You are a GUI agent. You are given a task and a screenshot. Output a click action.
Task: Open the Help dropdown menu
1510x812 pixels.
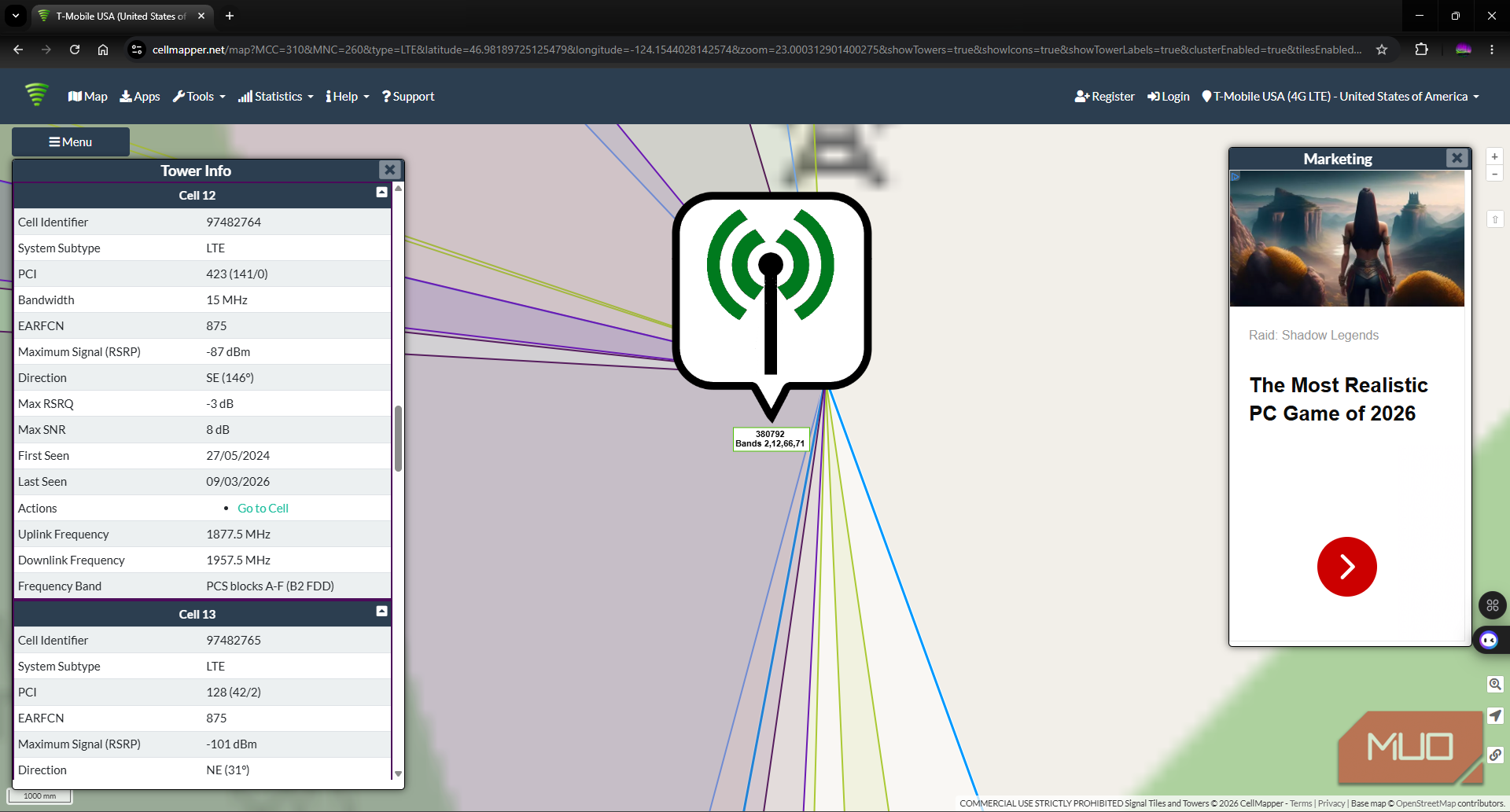348,97
